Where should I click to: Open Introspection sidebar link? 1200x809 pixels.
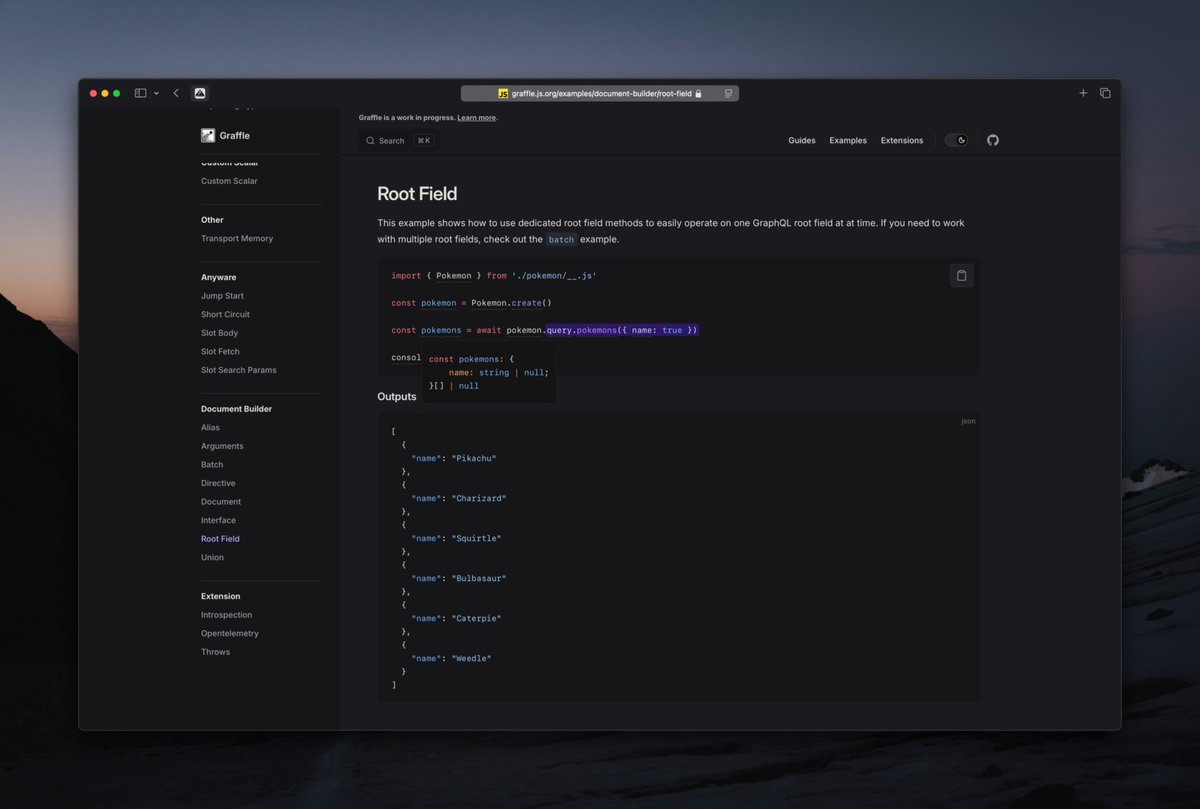pos(226,615)
